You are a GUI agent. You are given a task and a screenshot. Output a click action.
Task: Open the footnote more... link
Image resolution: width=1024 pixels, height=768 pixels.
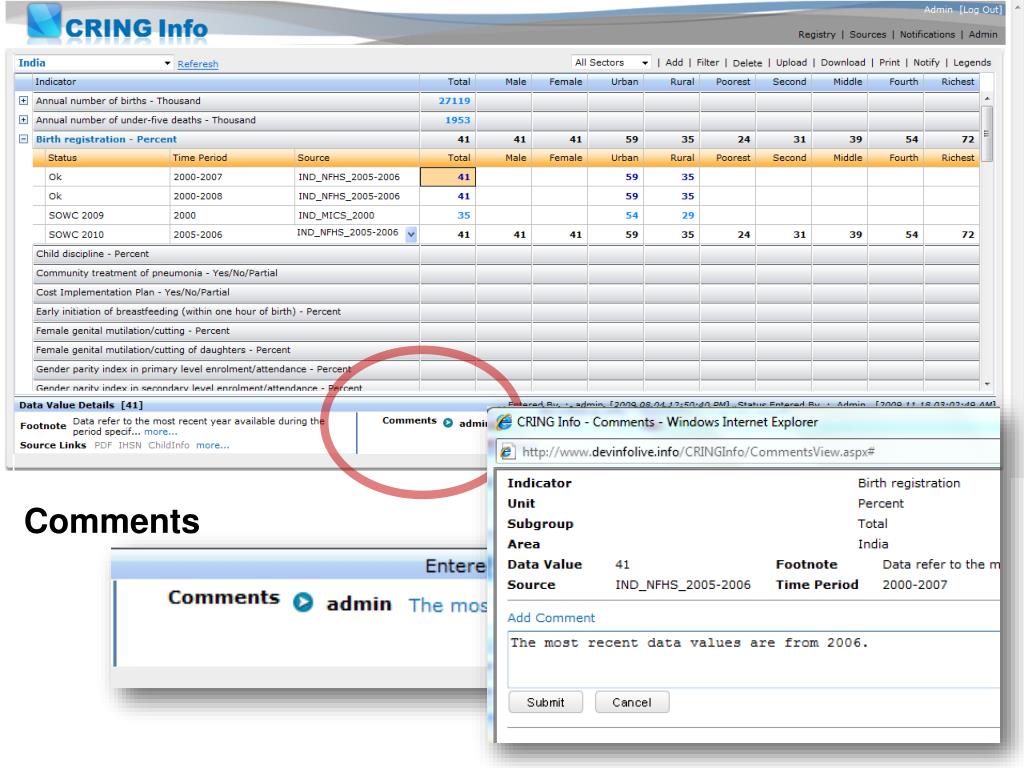161,432
